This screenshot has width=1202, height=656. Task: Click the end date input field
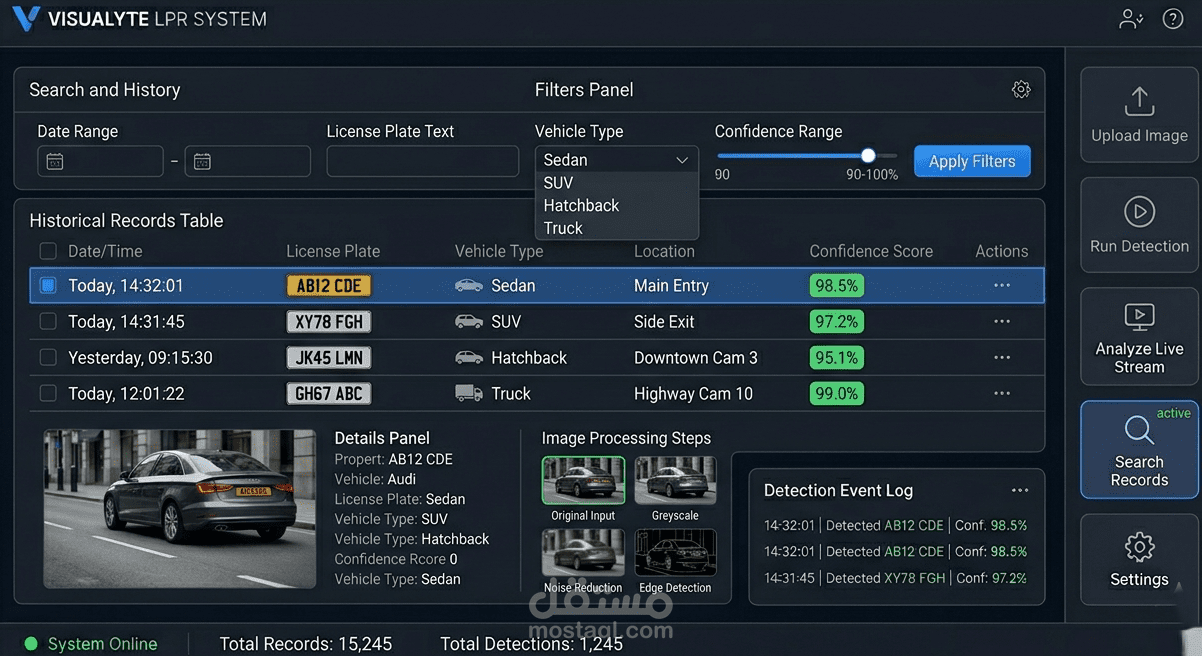click(248, 161)
